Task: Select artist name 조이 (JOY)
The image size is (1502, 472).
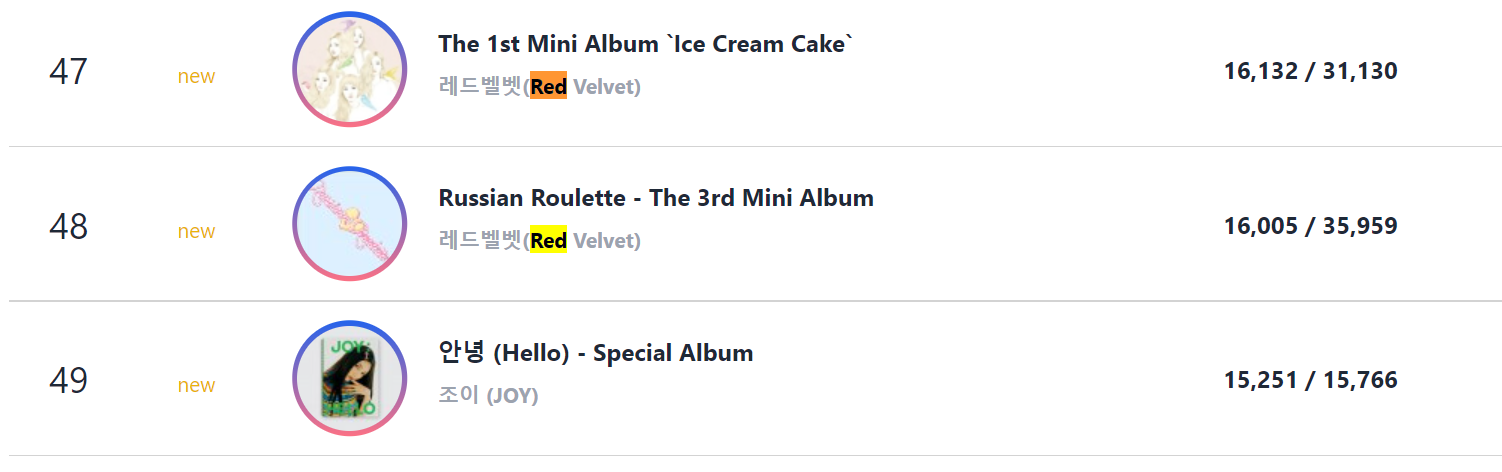Action: (x=488, y=396)
